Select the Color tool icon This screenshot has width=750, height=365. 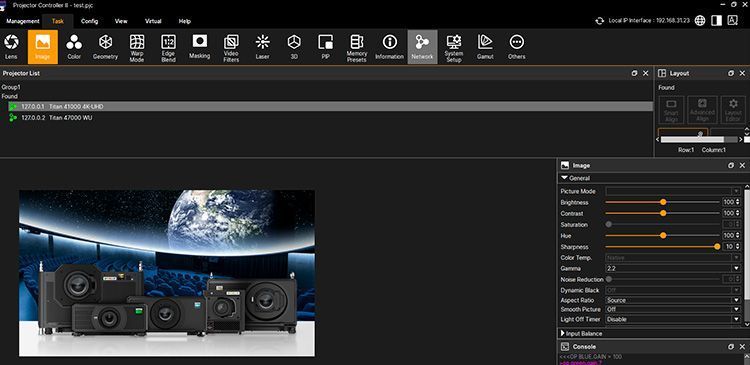[74, 47]
